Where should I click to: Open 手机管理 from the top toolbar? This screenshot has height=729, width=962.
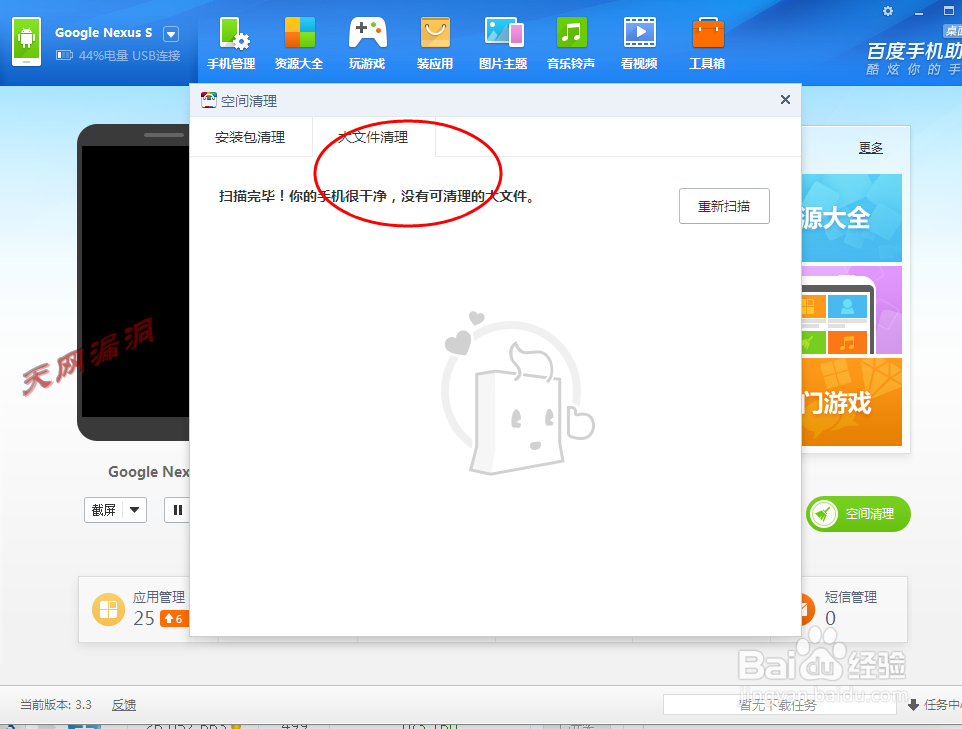(x=231, y=42)
